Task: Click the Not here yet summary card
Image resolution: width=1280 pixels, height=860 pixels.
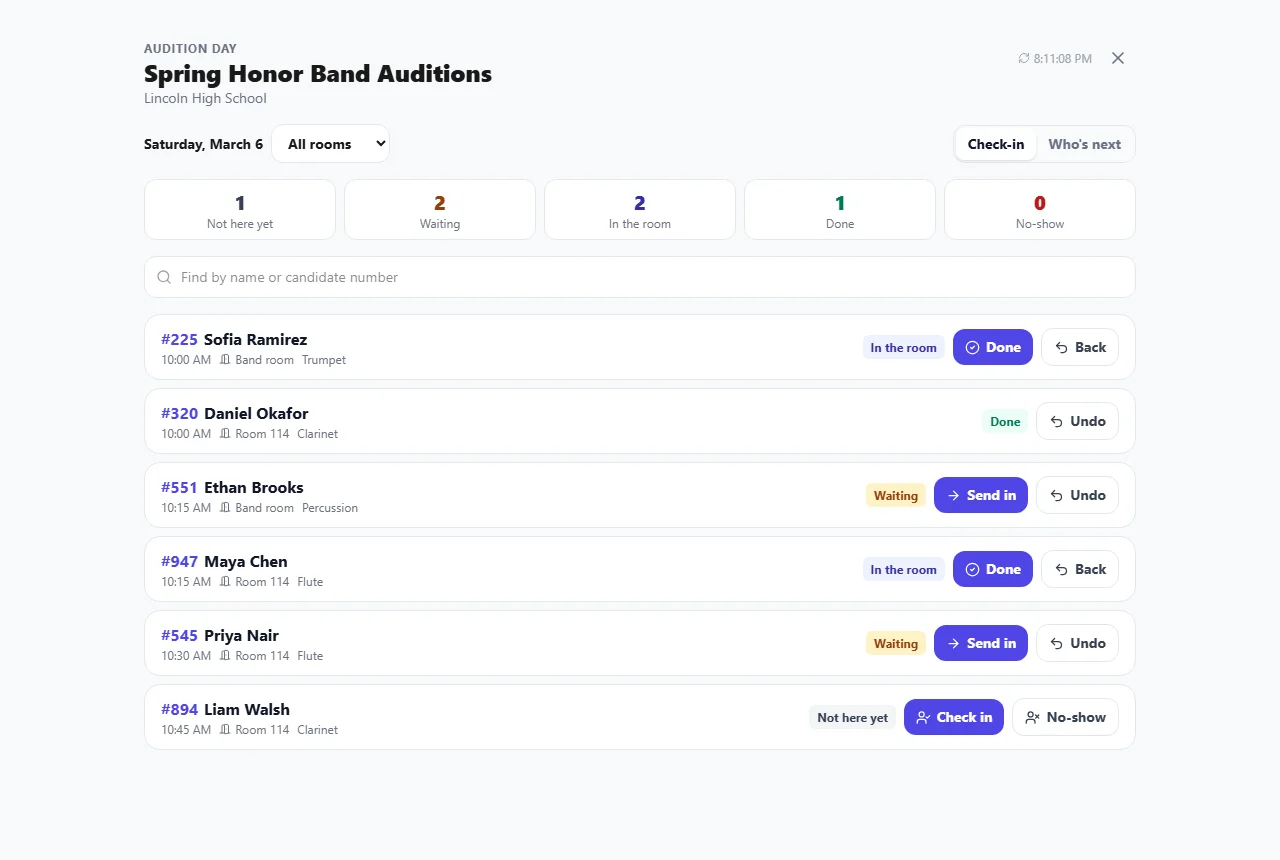Action: (240, 210)
